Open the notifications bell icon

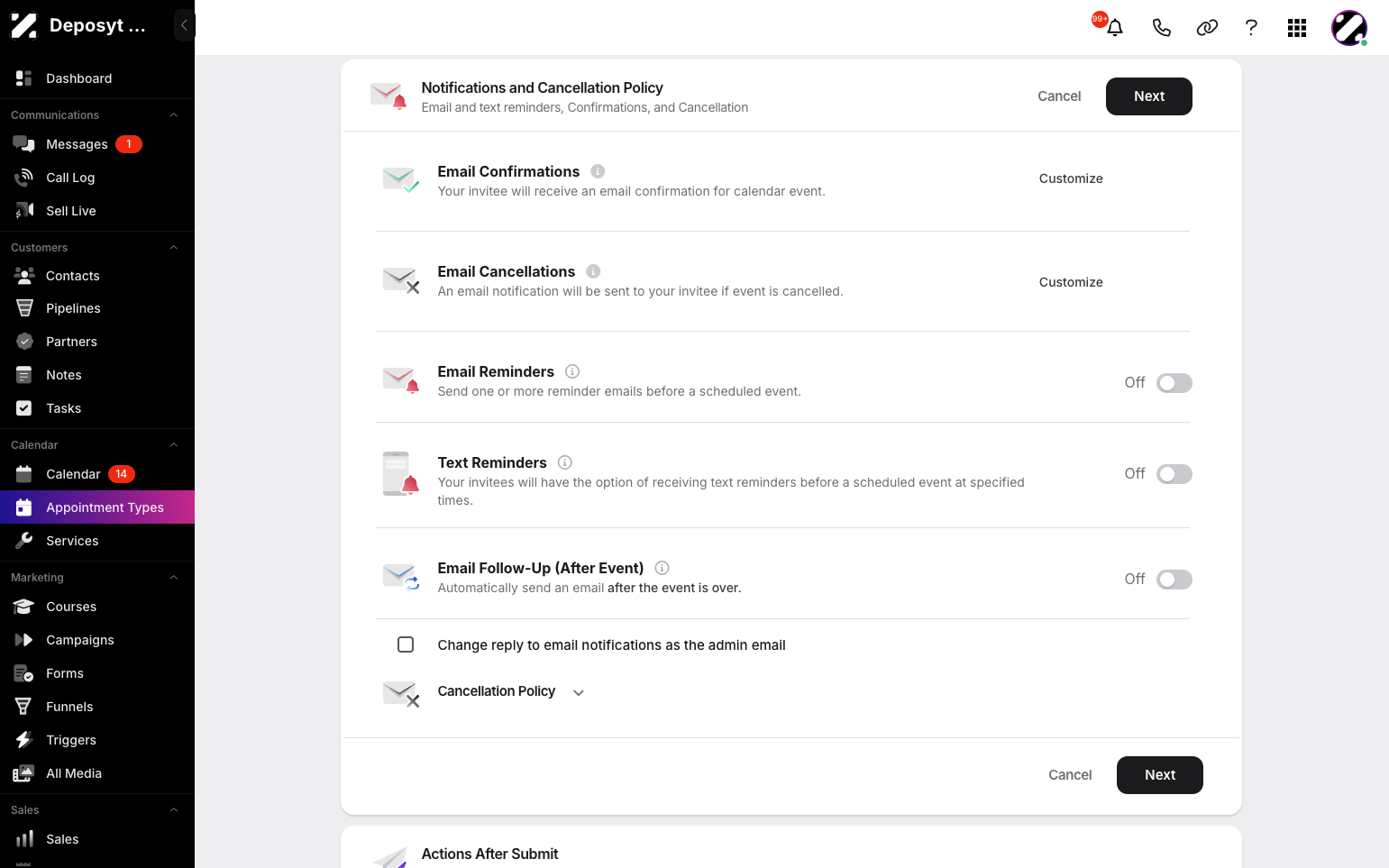(1115, 27)
